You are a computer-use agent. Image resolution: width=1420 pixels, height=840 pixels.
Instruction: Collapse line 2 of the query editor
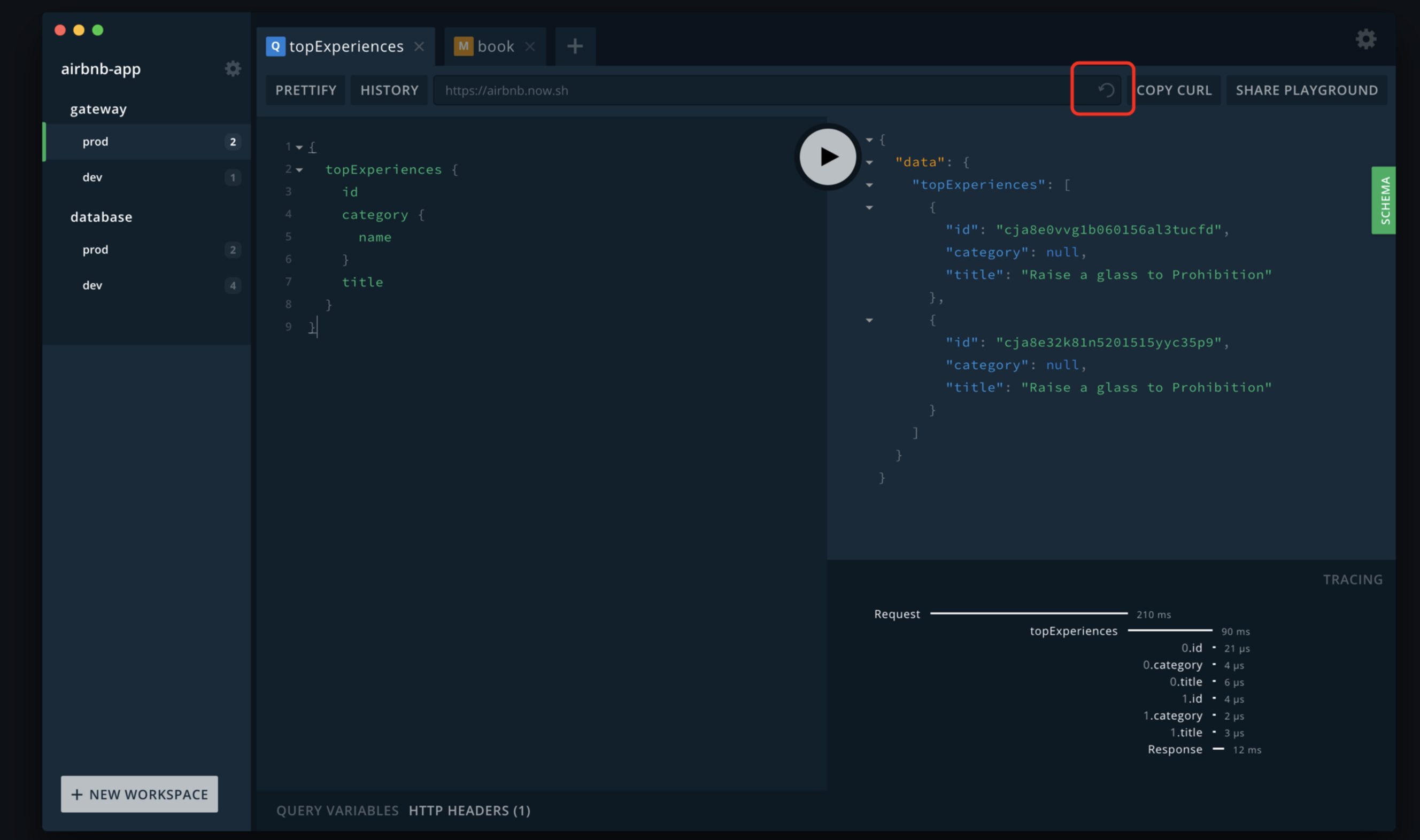tap(300, 169)
